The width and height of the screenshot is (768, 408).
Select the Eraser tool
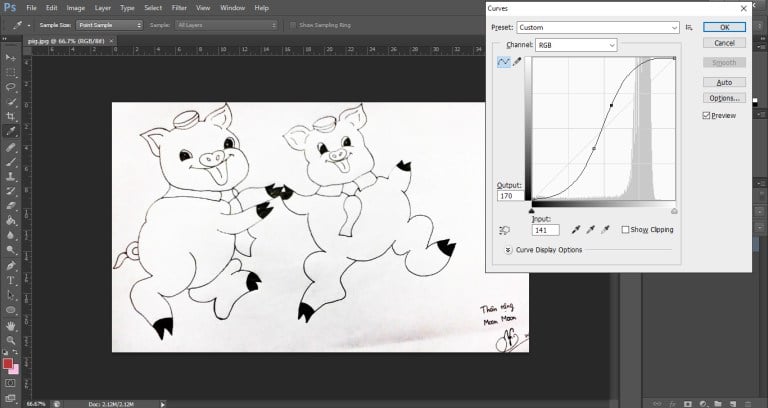[10, 206]
